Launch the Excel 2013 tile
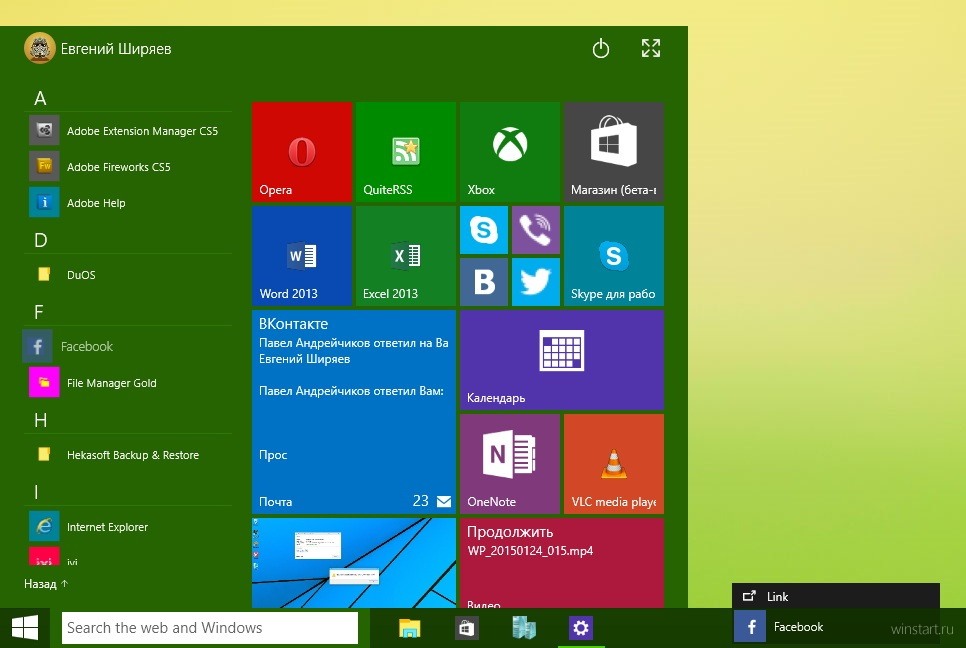The width and height of the screenshot is (966, 648). [x=406, y=256]
